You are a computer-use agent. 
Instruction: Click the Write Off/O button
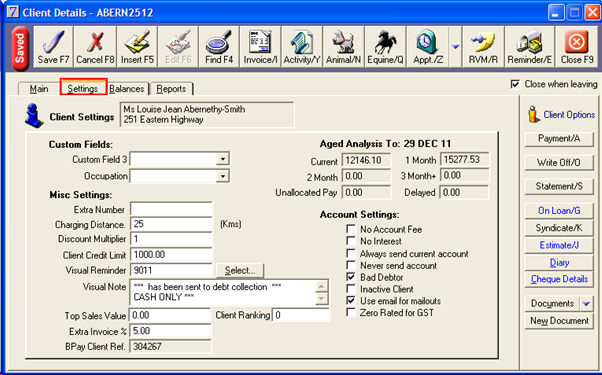click(559, 163)
